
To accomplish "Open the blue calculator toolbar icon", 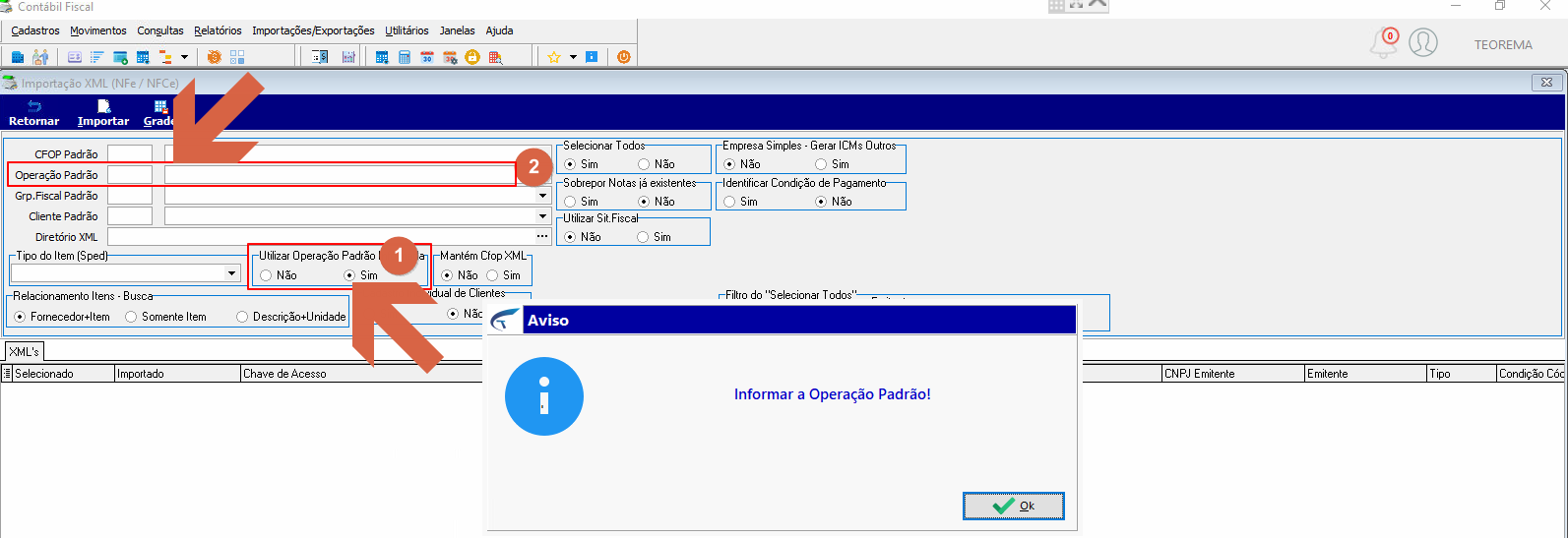I will 405,57.
